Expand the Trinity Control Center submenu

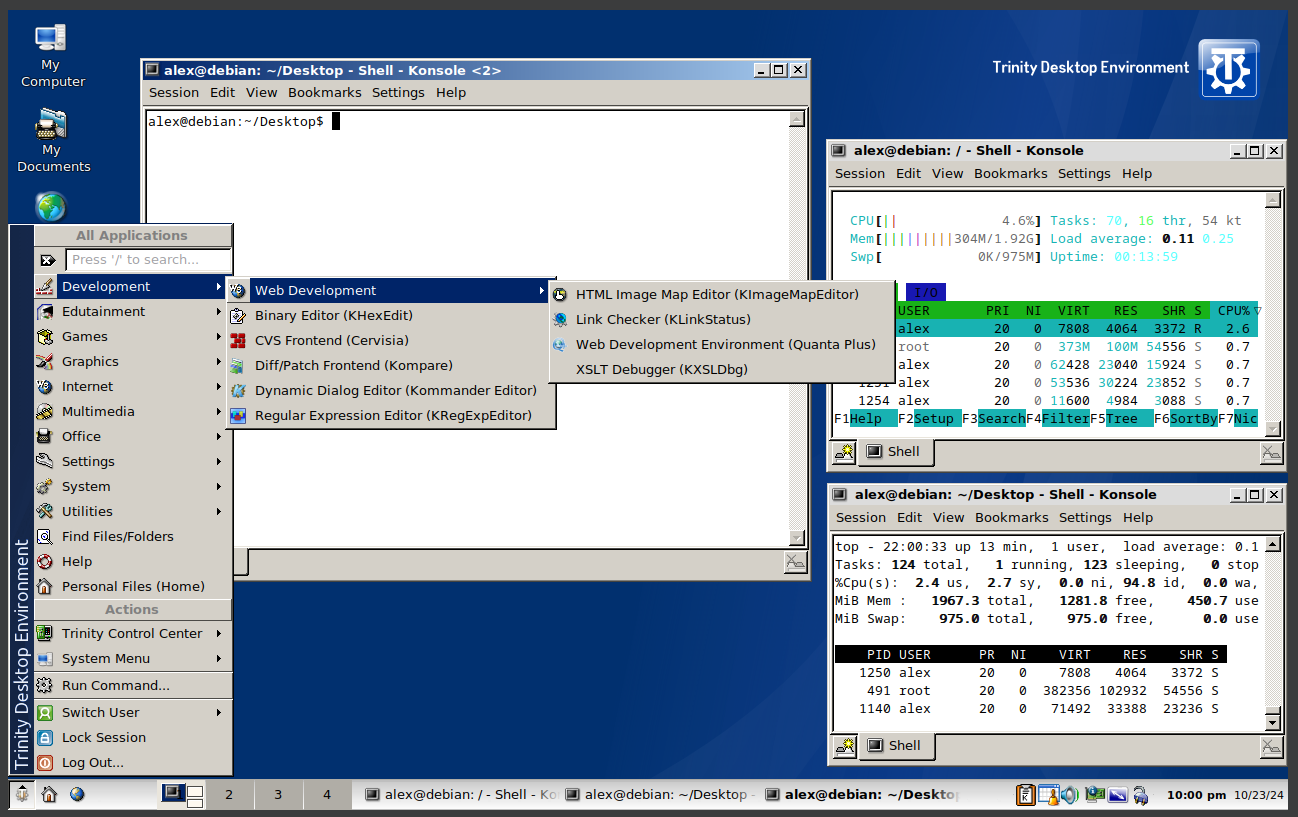[130, 634]
